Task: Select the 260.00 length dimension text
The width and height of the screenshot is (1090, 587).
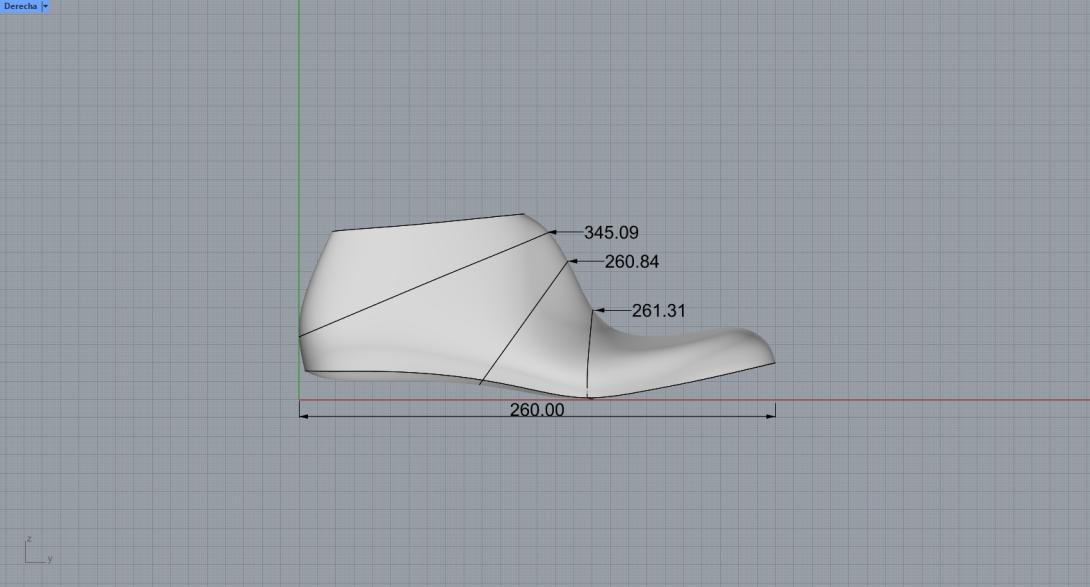Action: [537, 410]
